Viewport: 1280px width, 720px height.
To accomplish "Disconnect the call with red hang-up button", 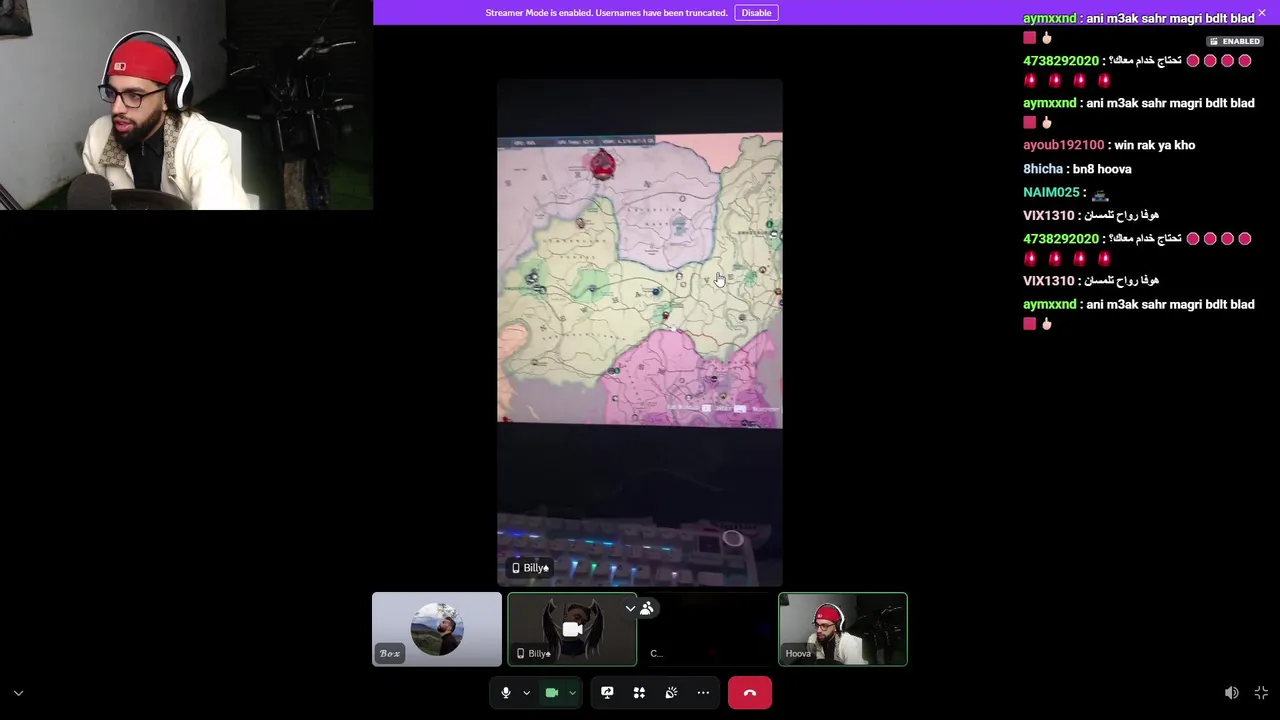I will (750, 693).
